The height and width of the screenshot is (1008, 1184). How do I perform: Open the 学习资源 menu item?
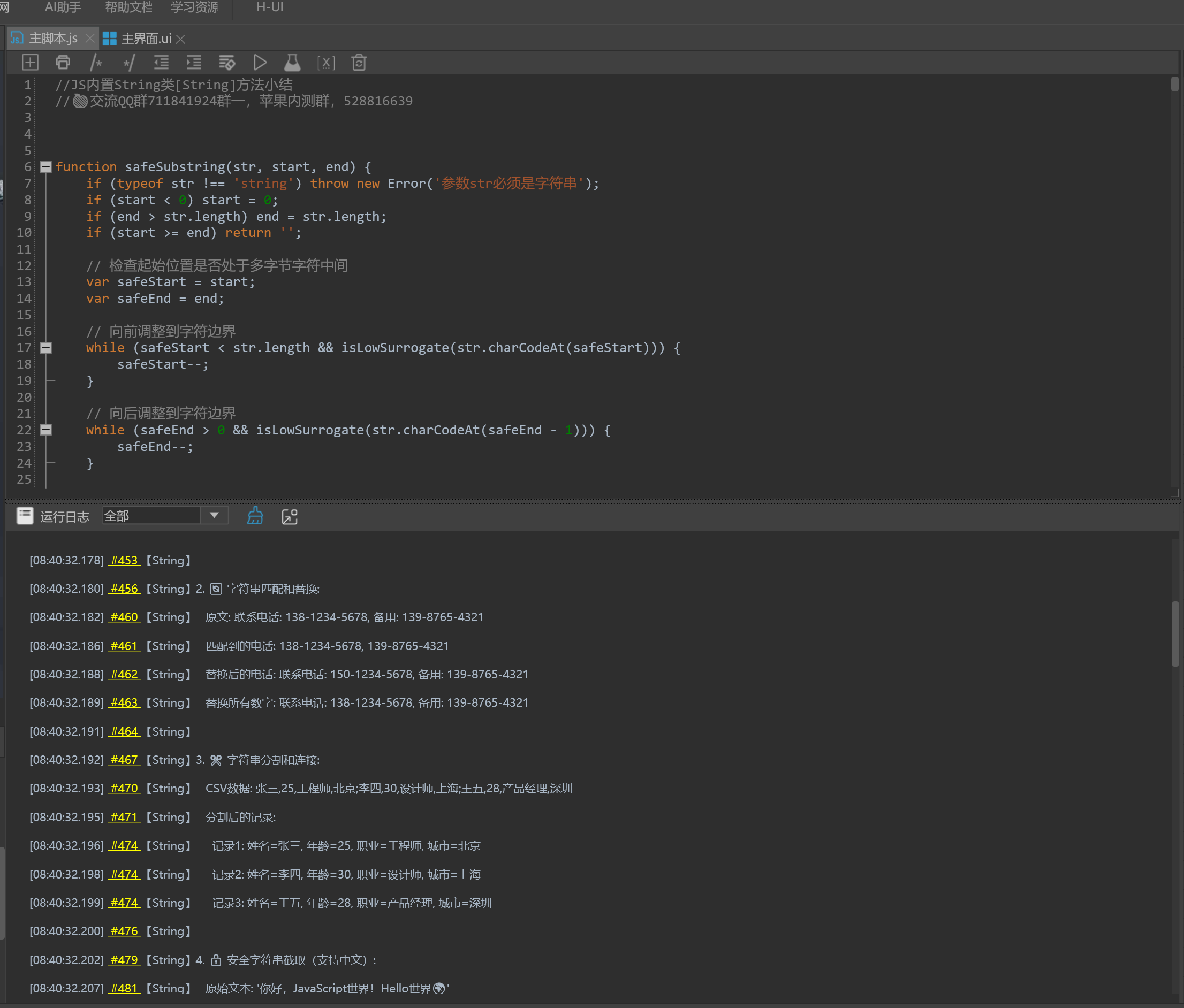point(194,7)
